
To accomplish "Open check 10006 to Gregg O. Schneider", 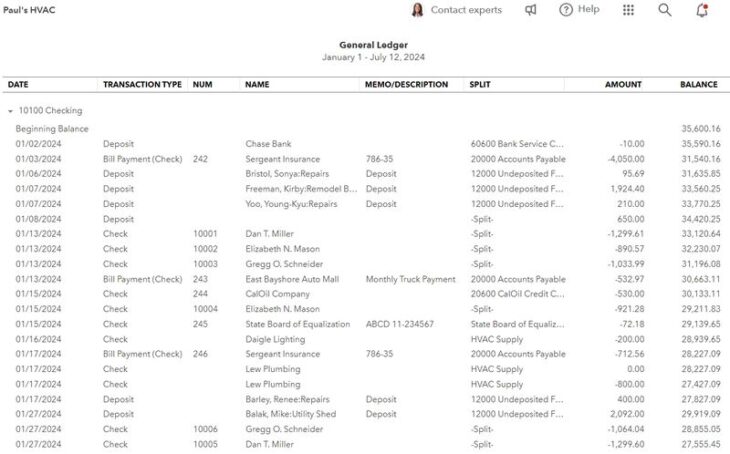I will 205,429.
